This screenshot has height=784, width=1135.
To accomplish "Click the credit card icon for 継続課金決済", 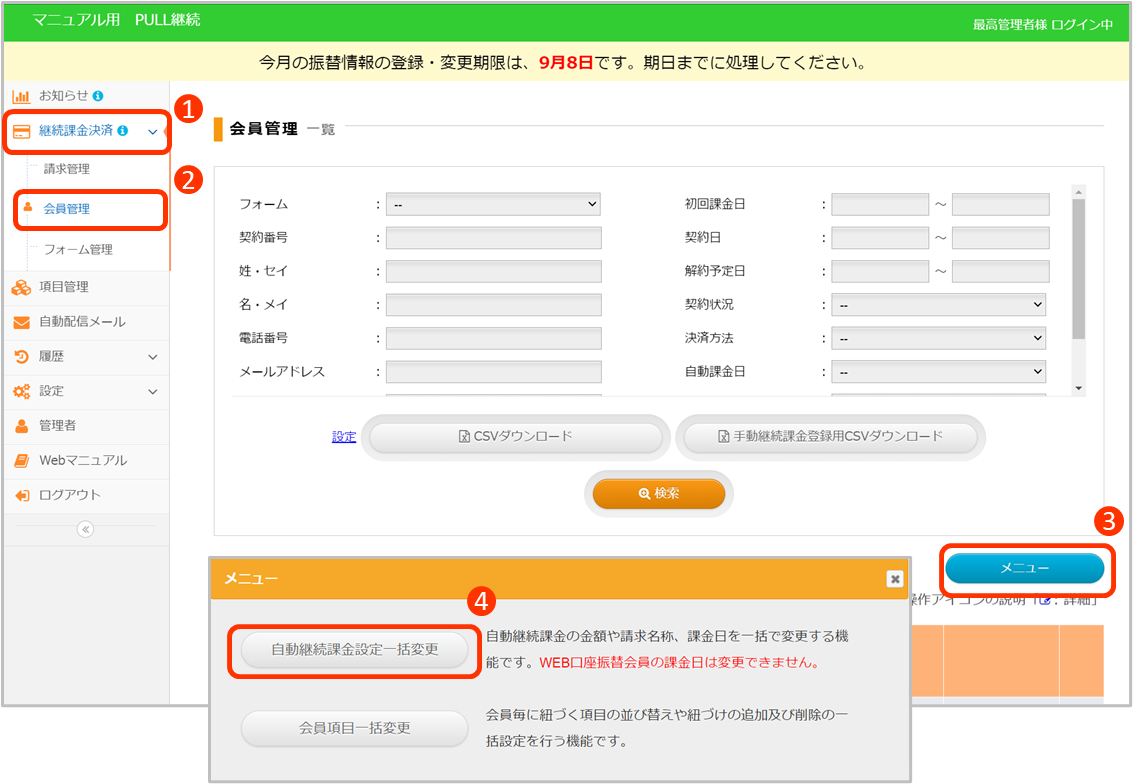I will pos(21,131).
